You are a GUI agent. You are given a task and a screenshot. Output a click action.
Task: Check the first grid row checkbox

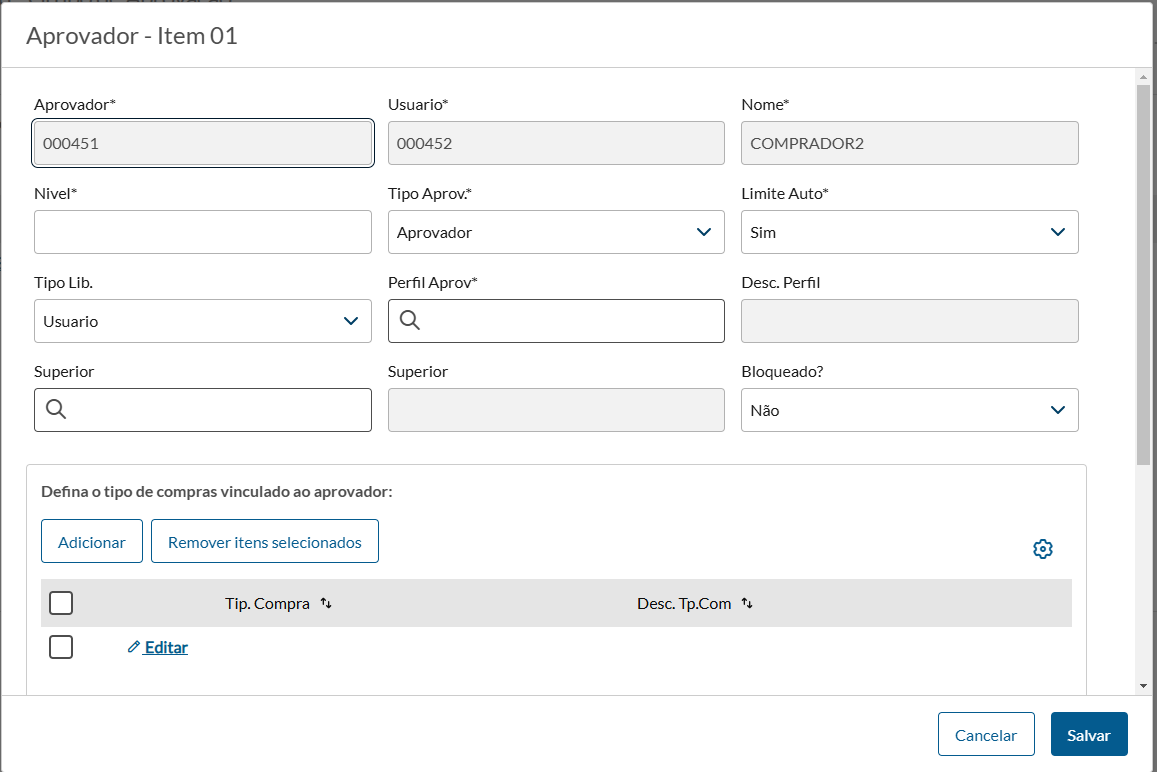[61, 647]
